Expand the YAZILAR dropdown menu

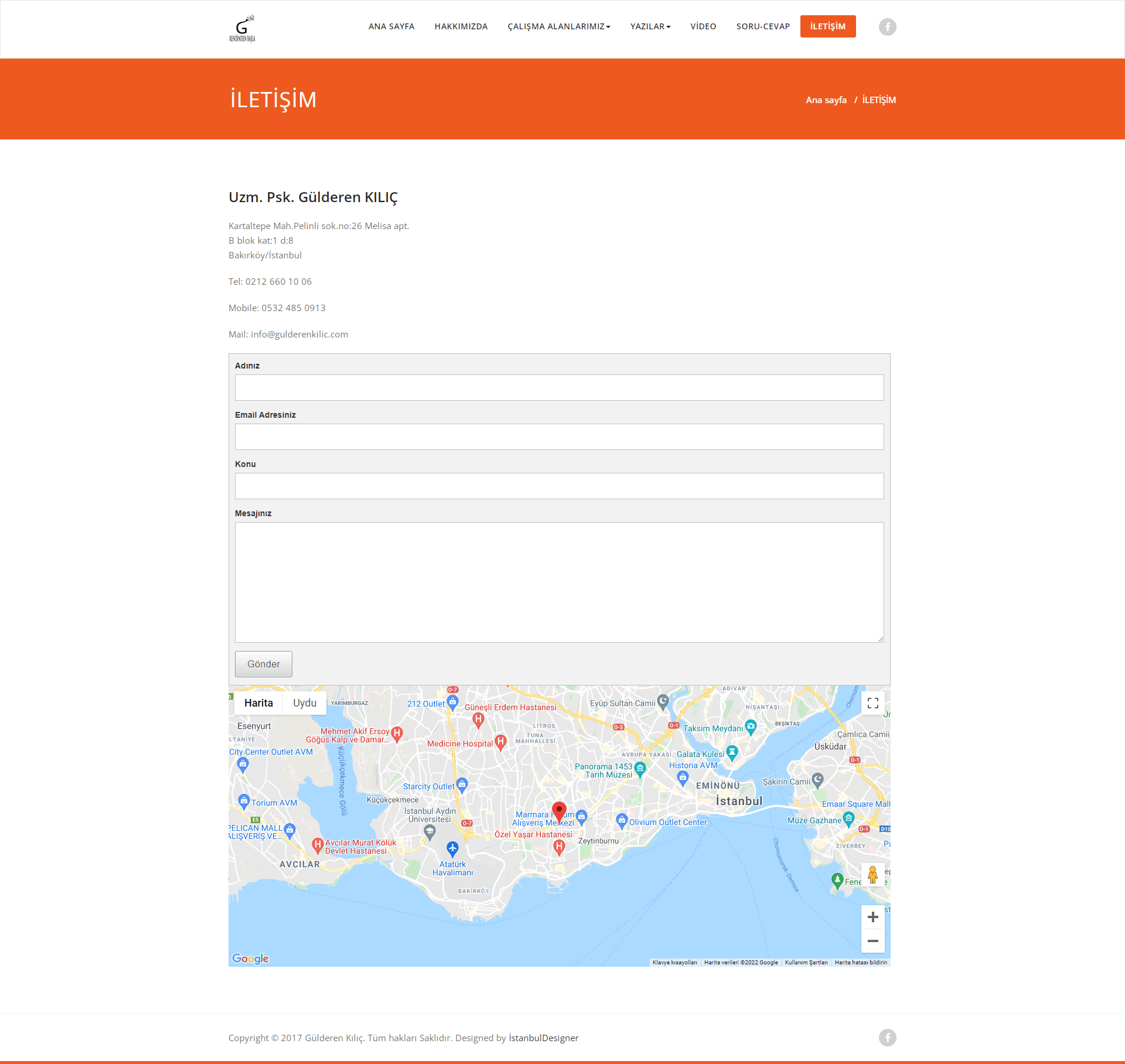(650, 26)
